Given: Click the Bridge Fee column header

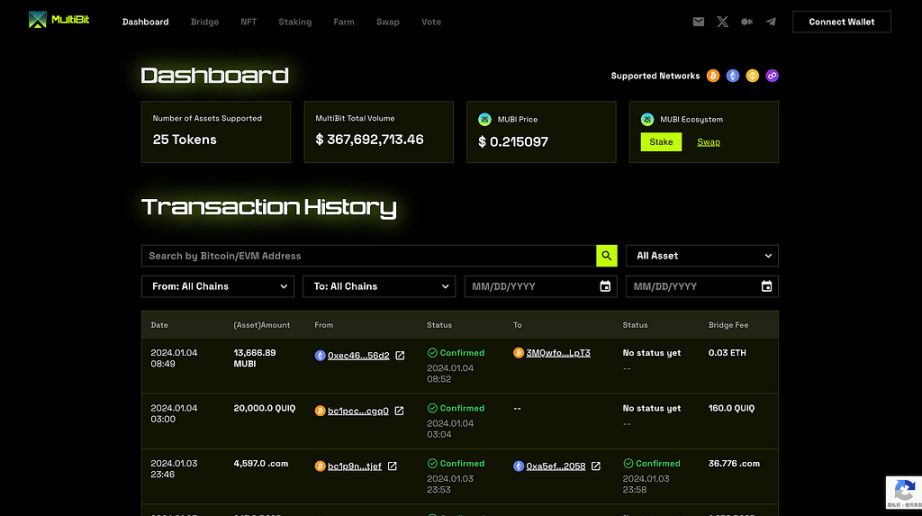Looking at the screenshot, I should pos(728,325).
